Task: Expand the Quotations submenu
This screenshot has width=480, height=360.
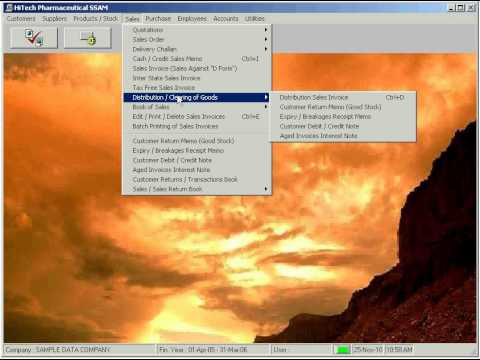Action: [197, 30]
